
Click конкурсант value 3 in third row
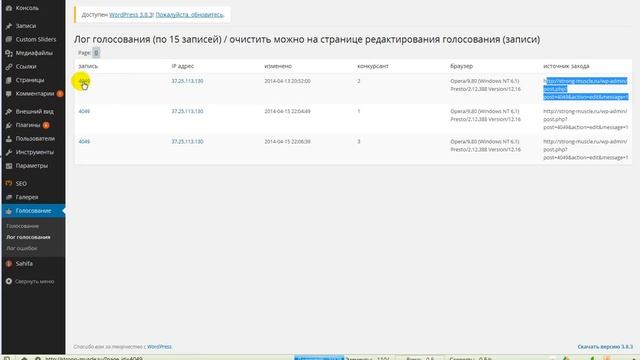pyautogui.click(x=359, y=142)
